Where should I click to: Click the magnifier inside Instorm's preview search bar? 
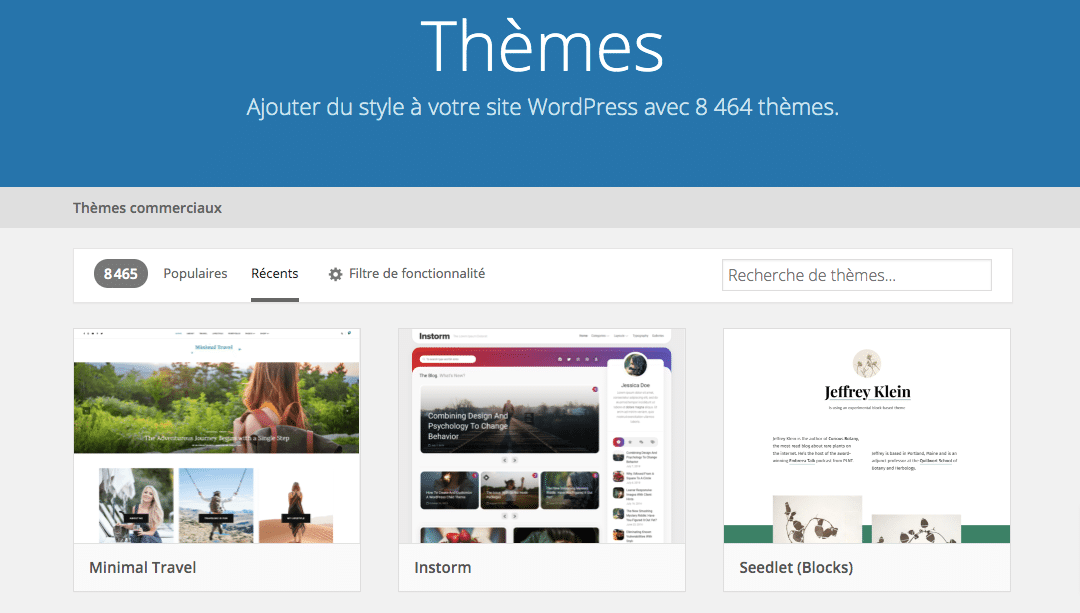click(424, 359)
